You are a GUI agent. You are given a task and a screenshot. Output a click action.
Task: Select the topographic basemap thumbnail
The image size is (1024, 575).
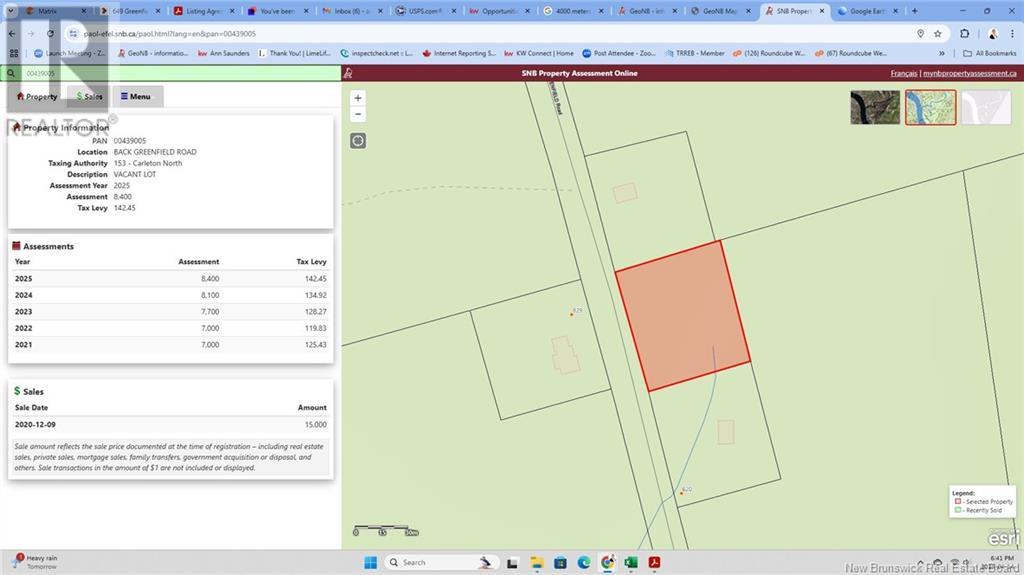coord(930,107)
